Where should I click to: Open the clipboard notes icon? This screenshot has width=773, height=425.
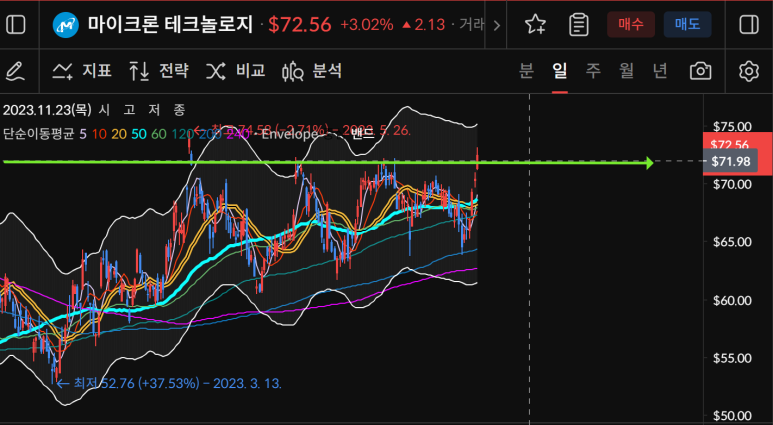pos(578,25)
